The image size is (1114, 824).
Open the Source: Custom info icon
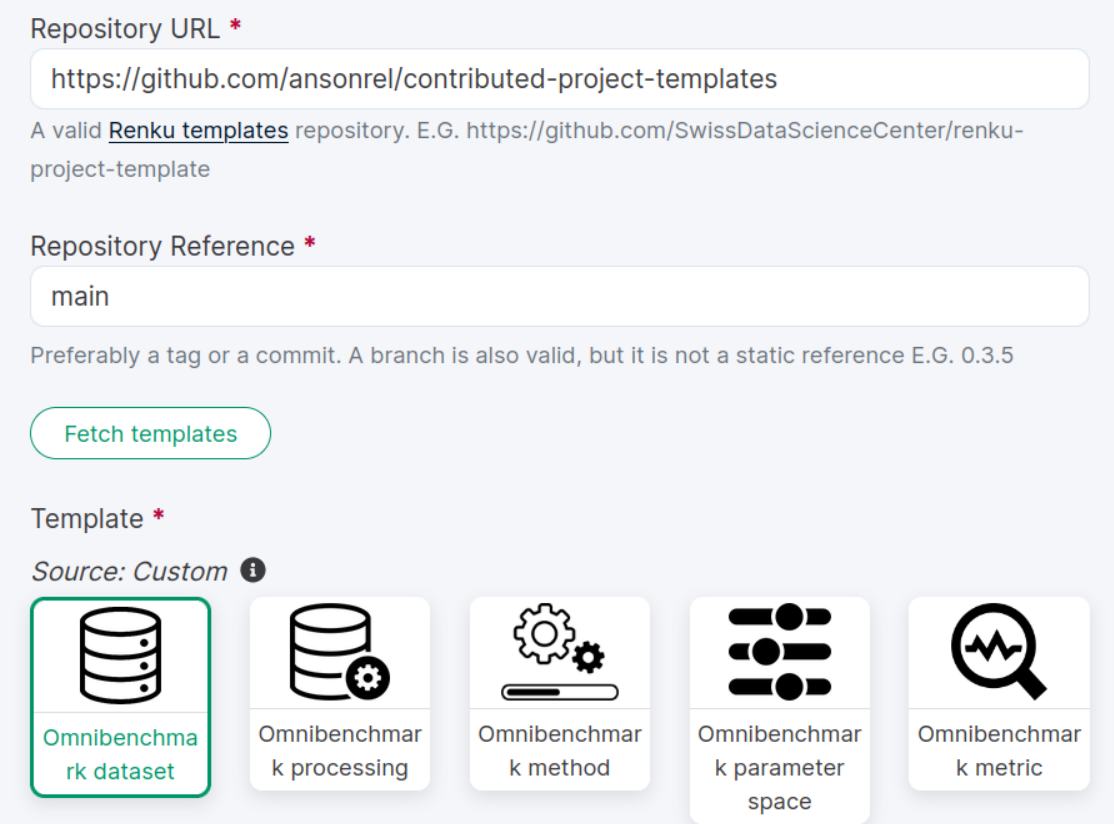(253, 570)
